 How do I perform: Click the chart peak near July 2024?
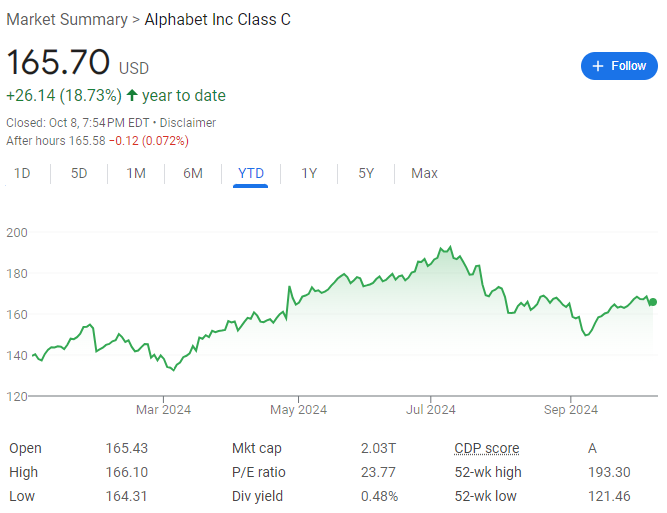click(x=450, y=247)
